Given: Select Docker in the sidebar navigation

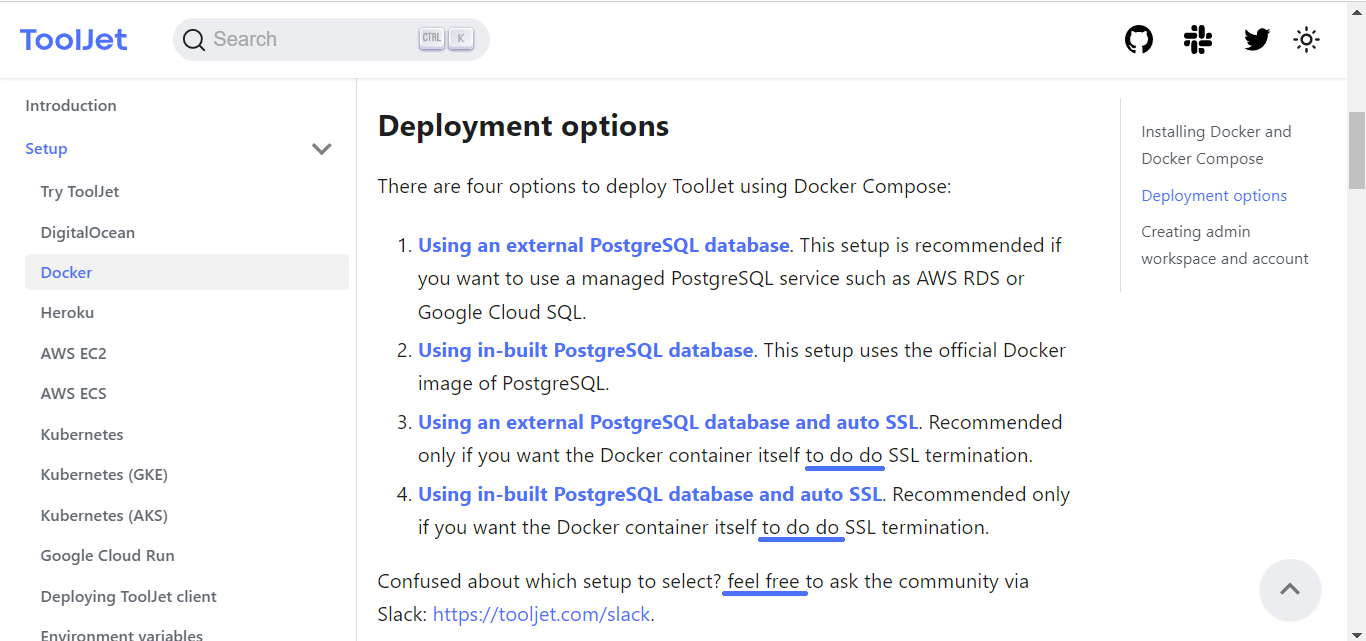Looking at the screenshot, I should tap(66, 271).
